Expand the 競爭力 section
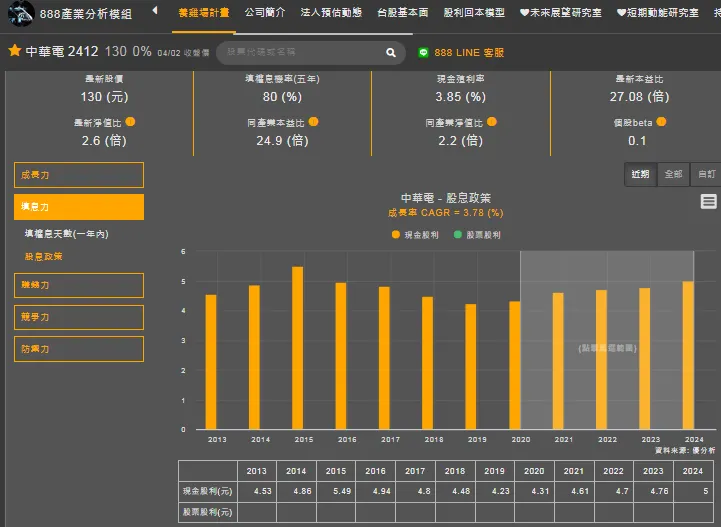 tap(79, 317)
